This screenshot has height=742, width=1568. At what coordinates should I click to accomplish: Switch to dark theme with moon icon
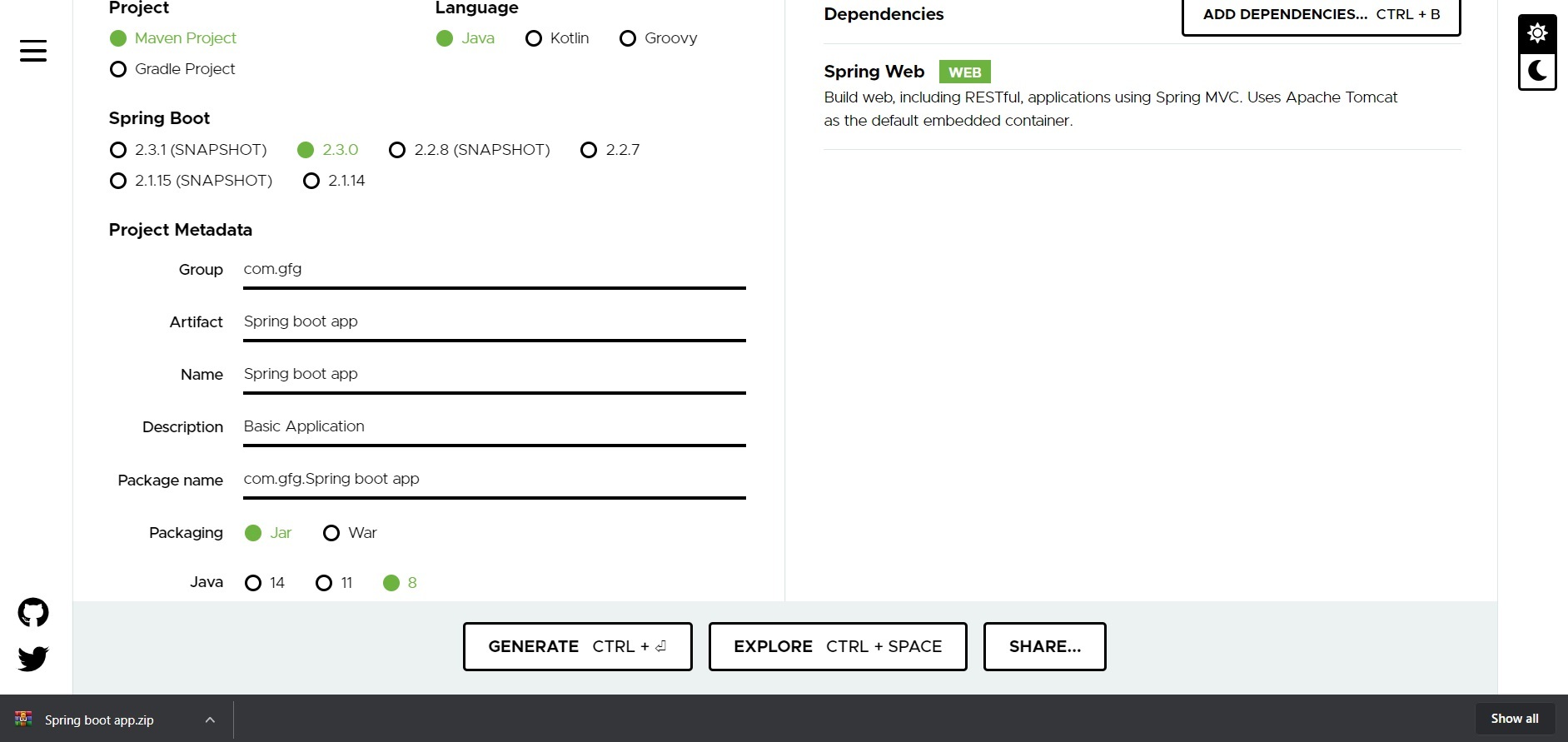pyautogui.click(x=1537, y=72)
